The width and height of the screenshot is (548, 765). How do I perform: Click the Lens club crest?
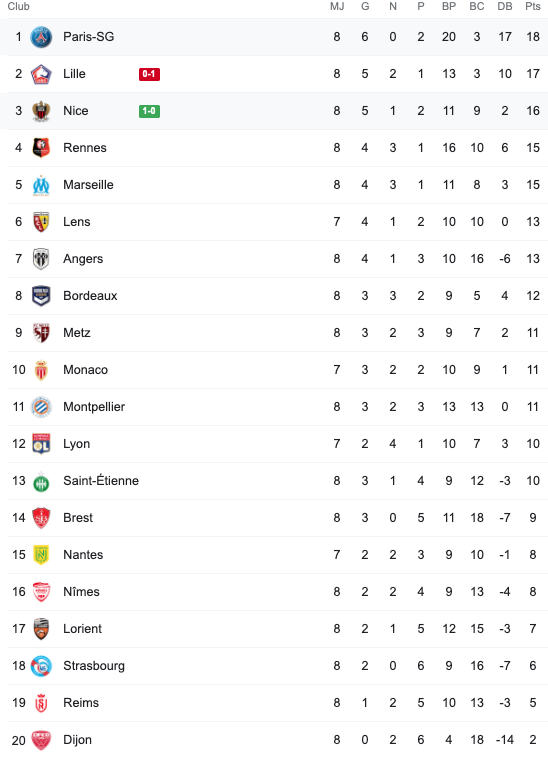coord(41,222)
